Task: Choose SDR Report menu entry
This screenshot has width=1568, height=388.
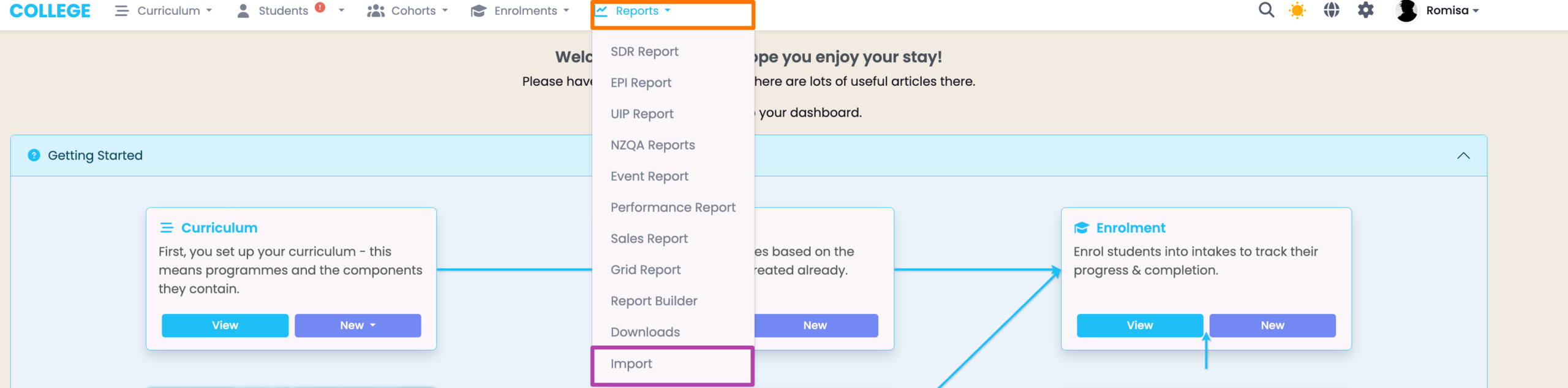Action: [644, 52]
